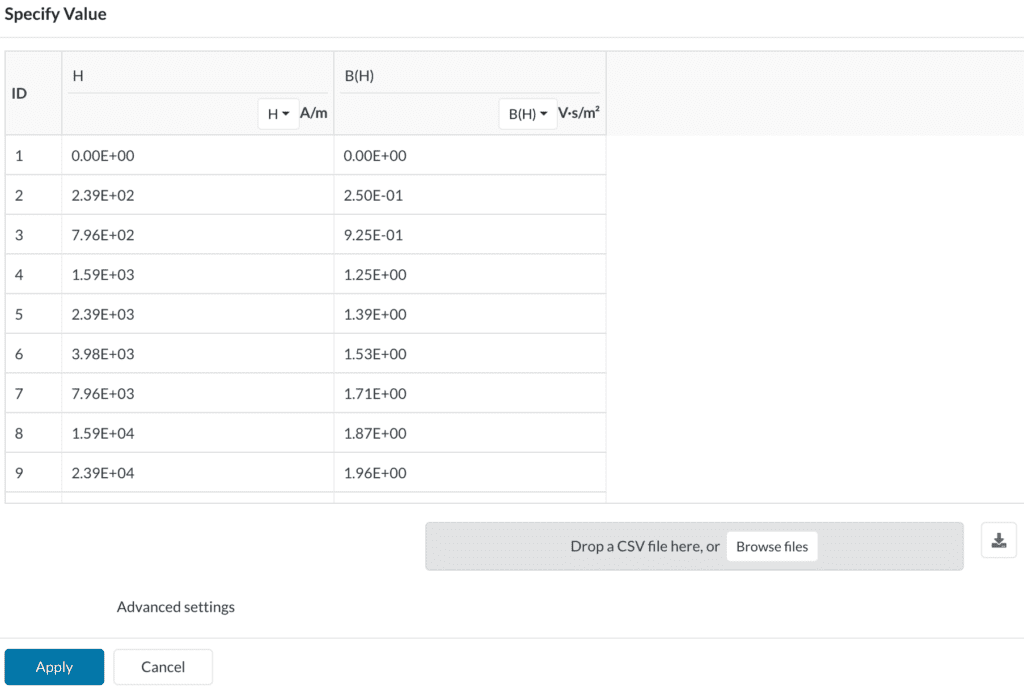Click the ID column header
Screen dimensions: 1024x688
(20, 94)
